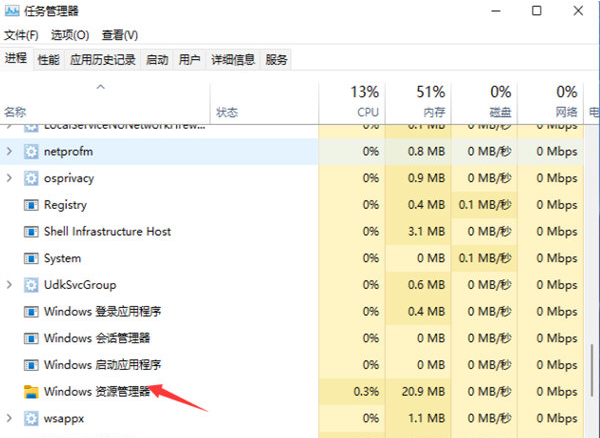This screenshot has height=438, width=600.
Task: Expand the wsappx process group
Action: click(9, 418)
